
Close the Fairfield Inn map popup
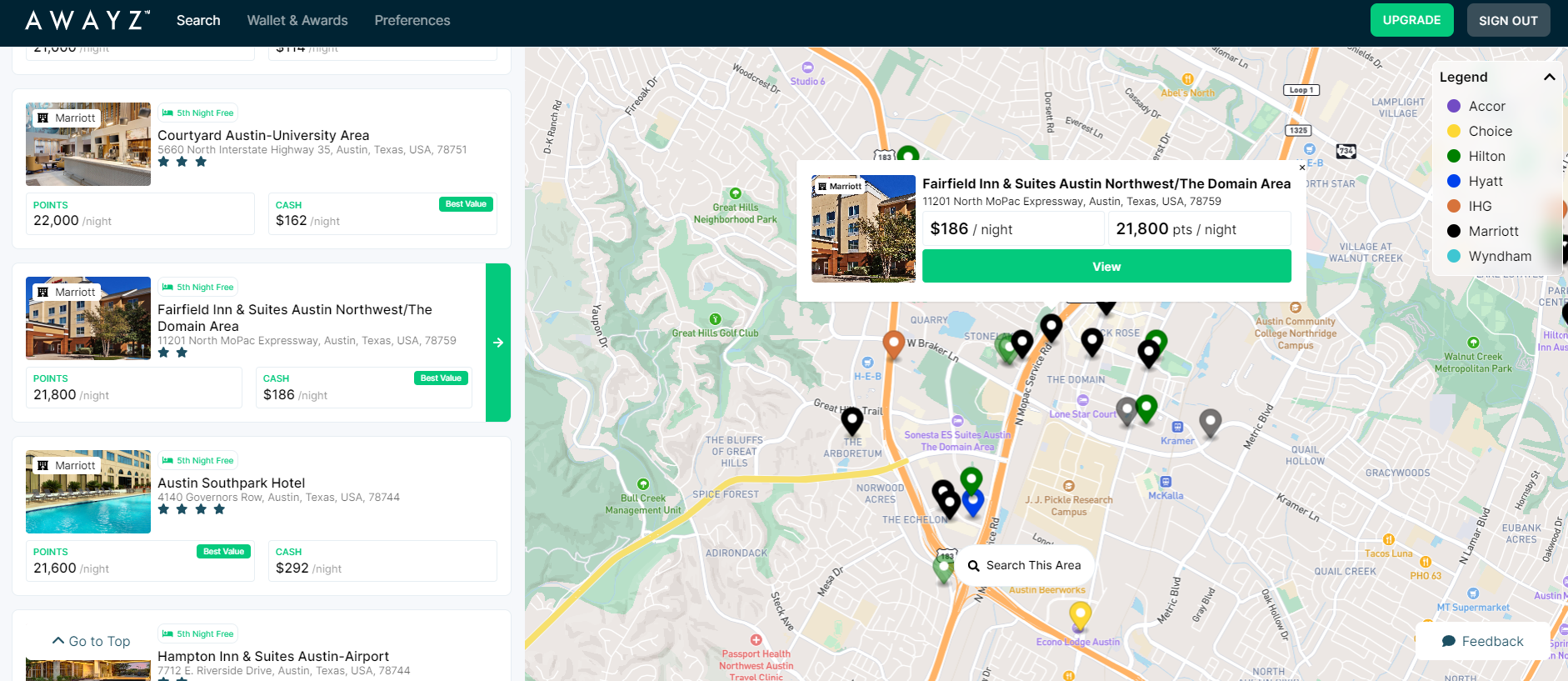click(x=1302, y=168)
